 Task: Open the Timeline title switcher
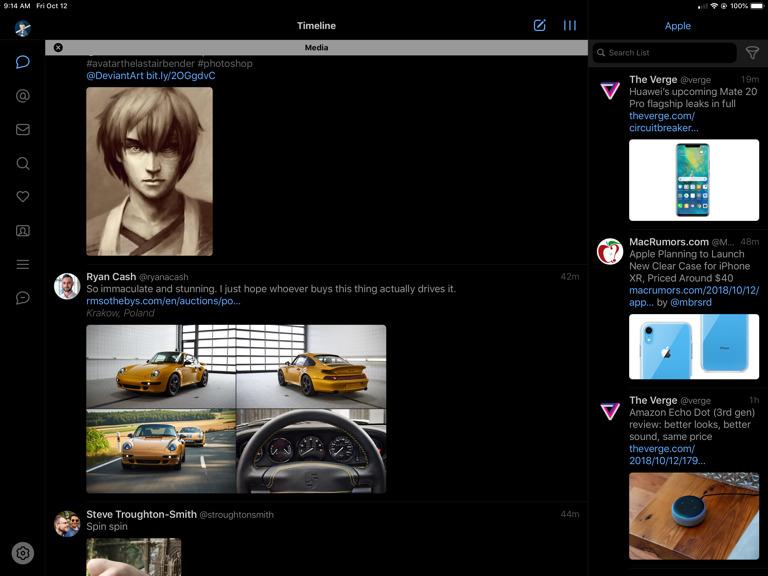(316, 26)
